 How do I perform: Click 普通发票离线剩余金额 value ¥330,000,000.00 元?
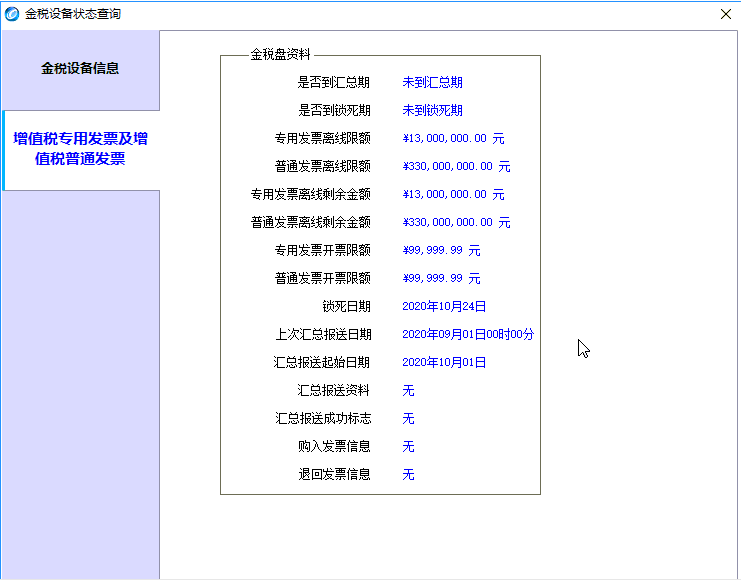point(456,222)
